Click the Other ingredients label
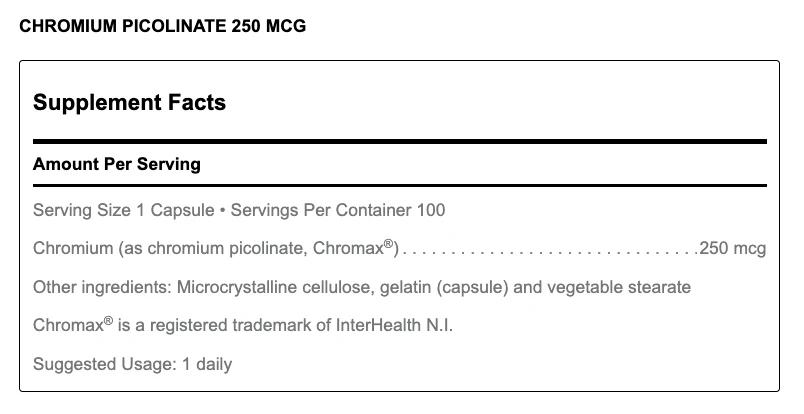The width and height of the screenshot is (804, 414). pyautogui.click(x=103, y=287)
